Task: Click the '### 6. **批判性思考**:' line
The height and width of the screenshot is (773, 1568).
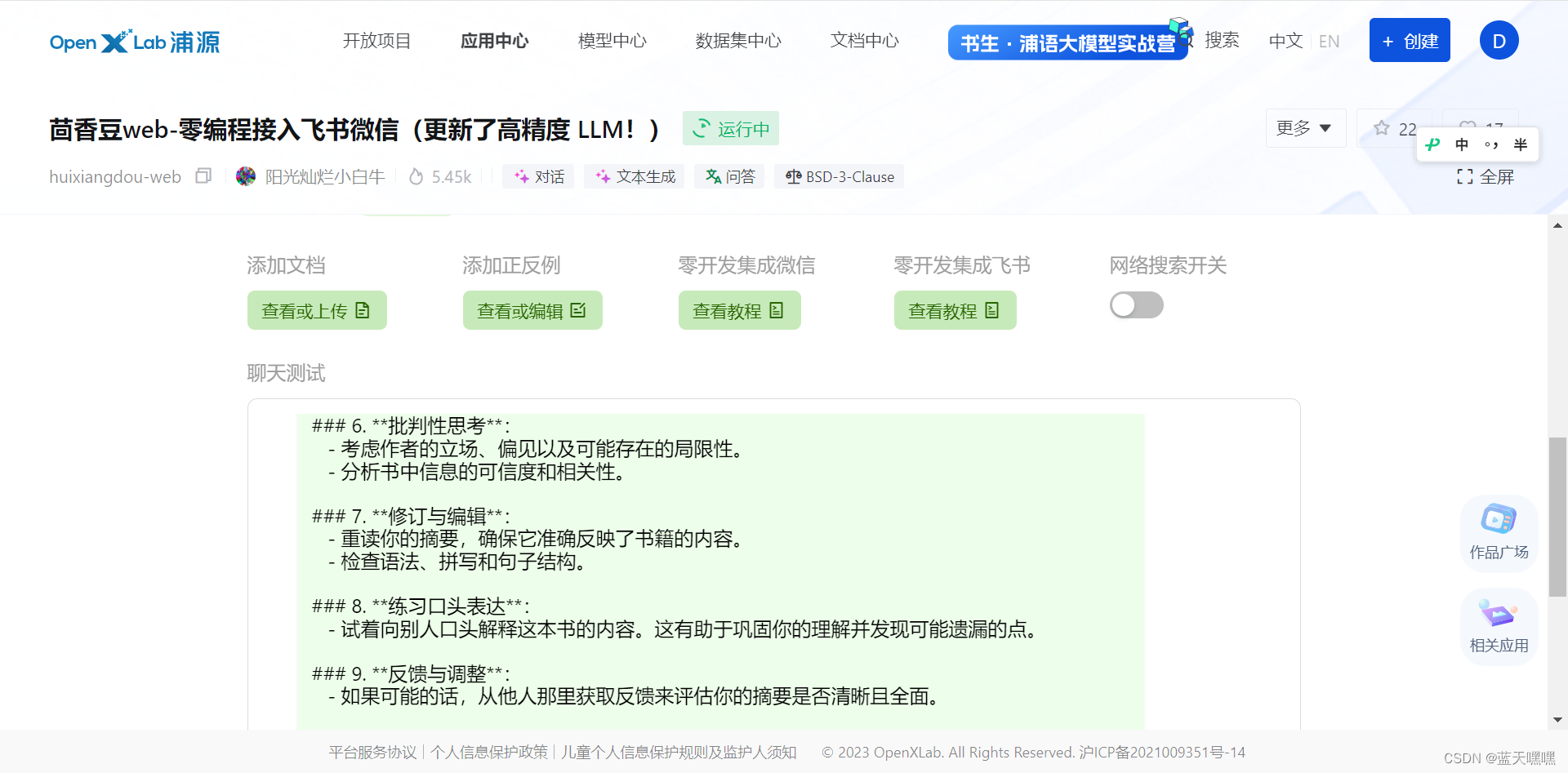Action: (x=411, y=425)
